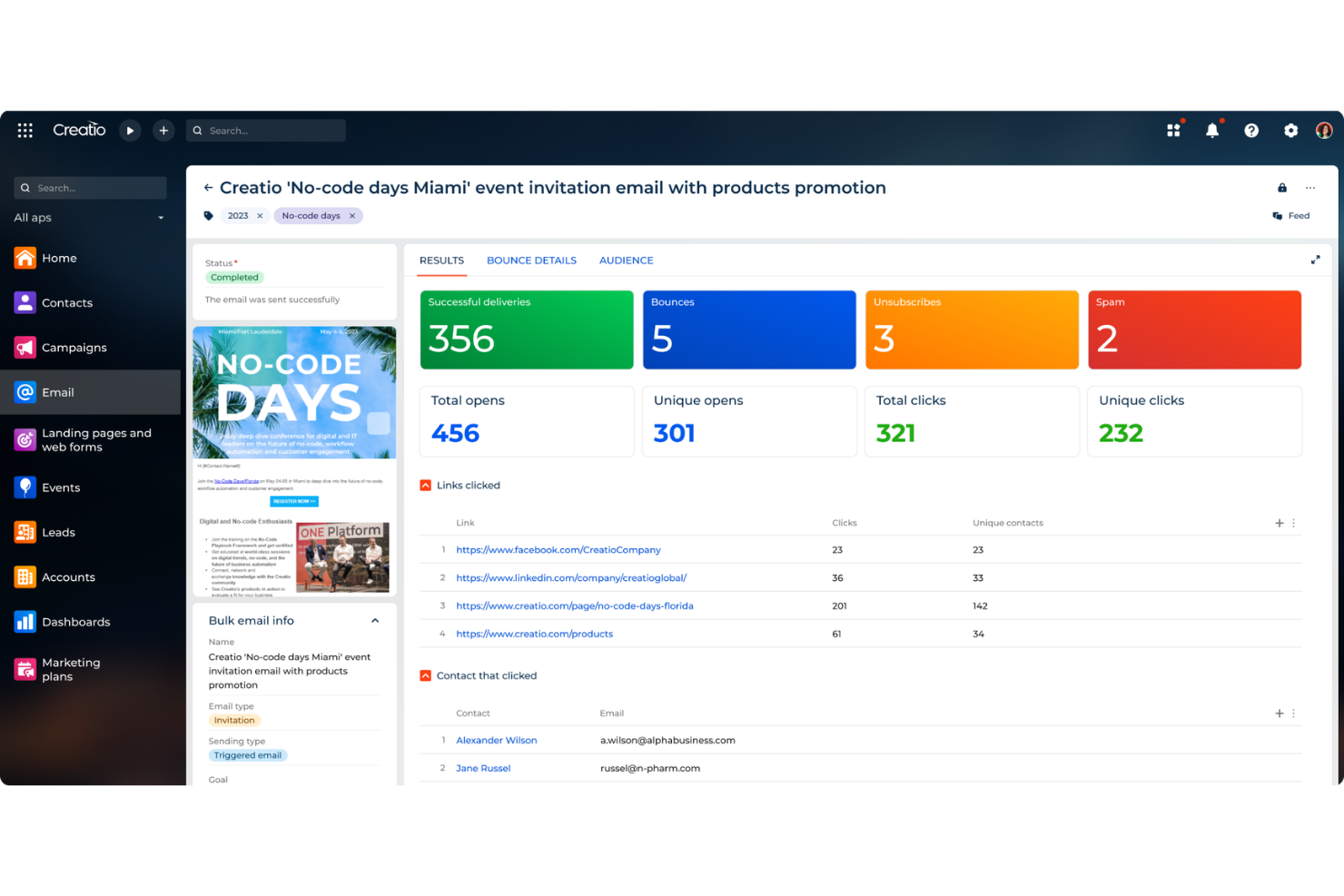1344x896 pixels.
Task: Open the user profile avatar
Action: [1324, 131]
